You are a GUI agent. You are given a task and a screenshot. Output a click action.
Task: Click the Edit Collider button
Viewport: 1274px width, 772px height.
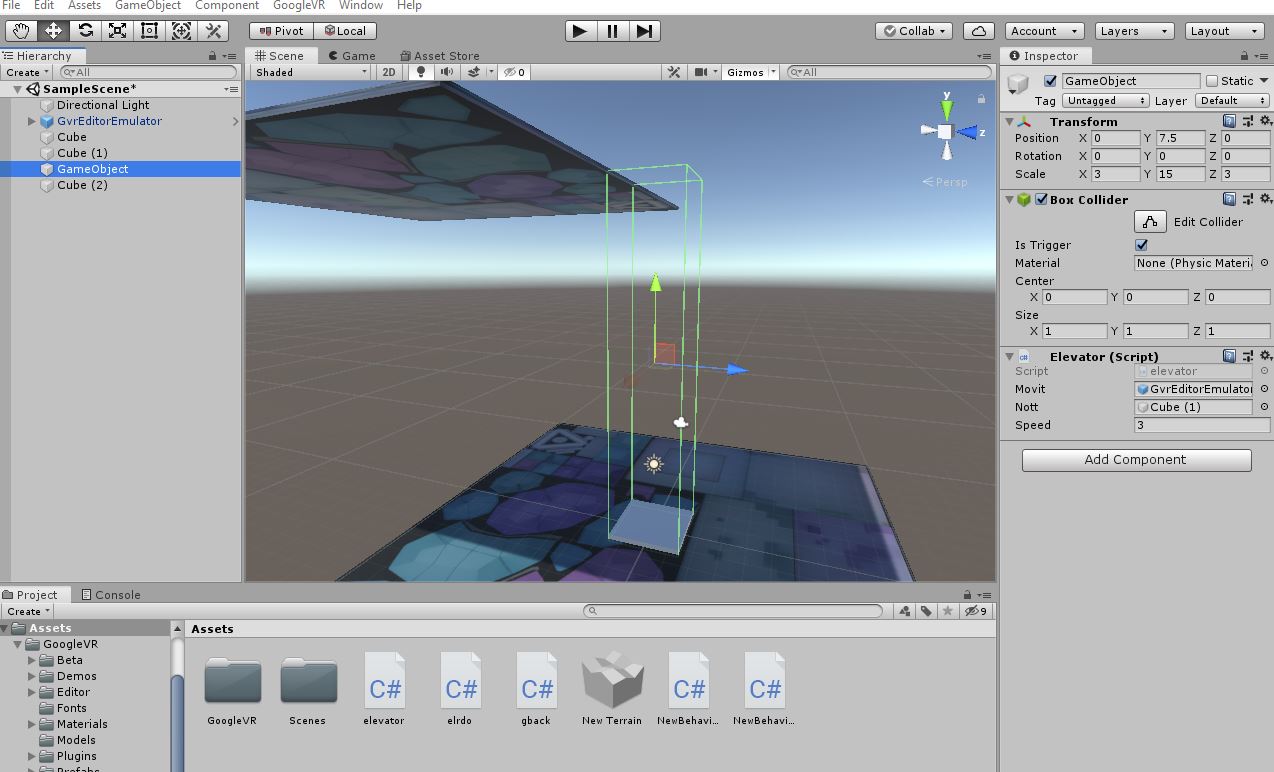(1150, 221)
